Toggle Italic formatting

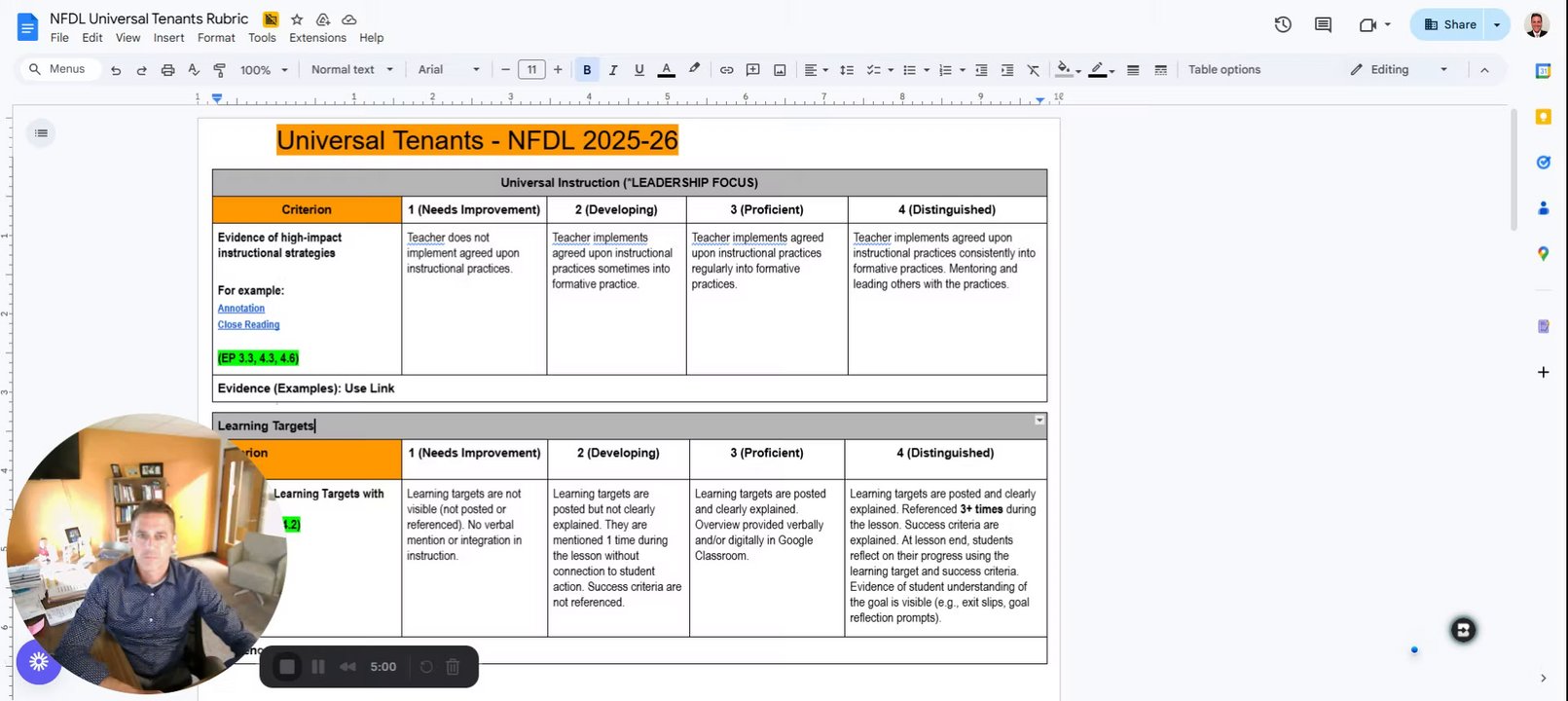coord(613,70)
